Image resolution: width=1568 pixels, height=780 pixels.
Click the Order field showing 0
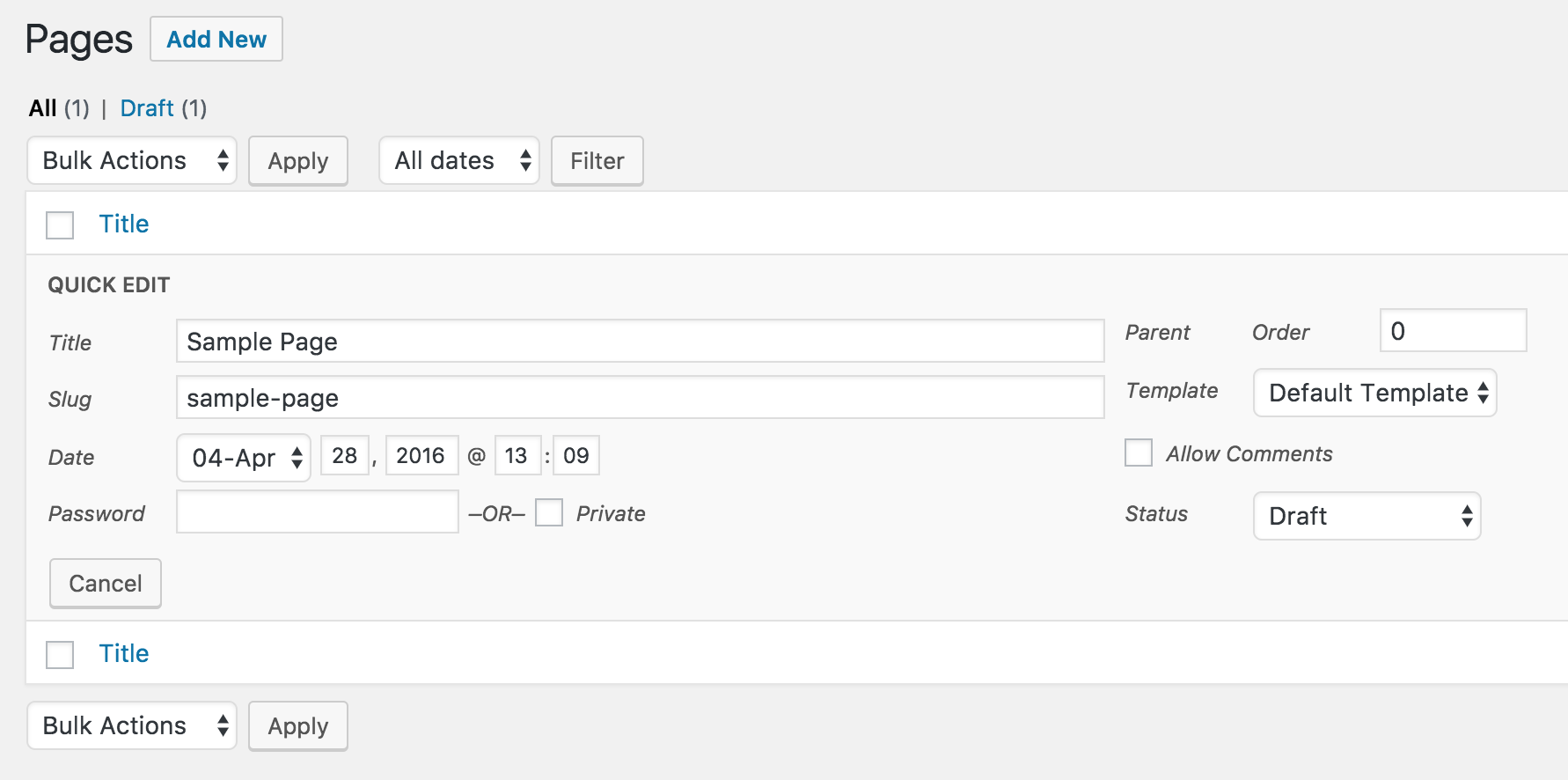(x=1454, y=330)
